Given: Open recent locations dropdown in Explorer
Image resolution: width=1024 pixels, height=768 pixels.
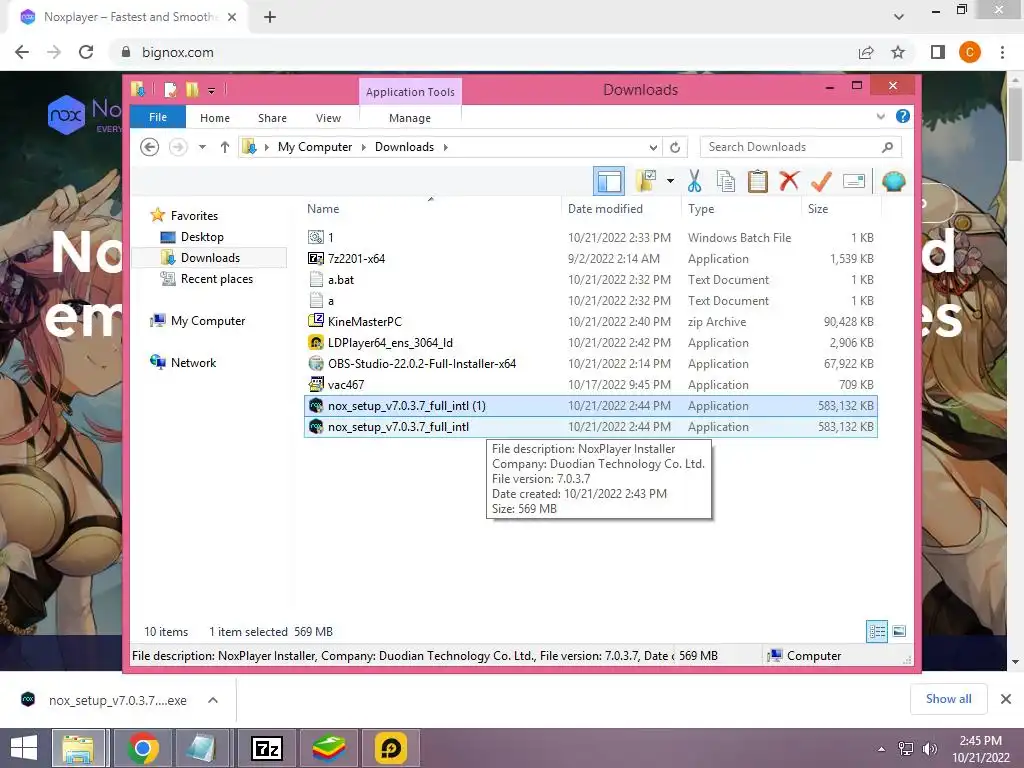Looking at the screenshot, I should coord(202,147).
